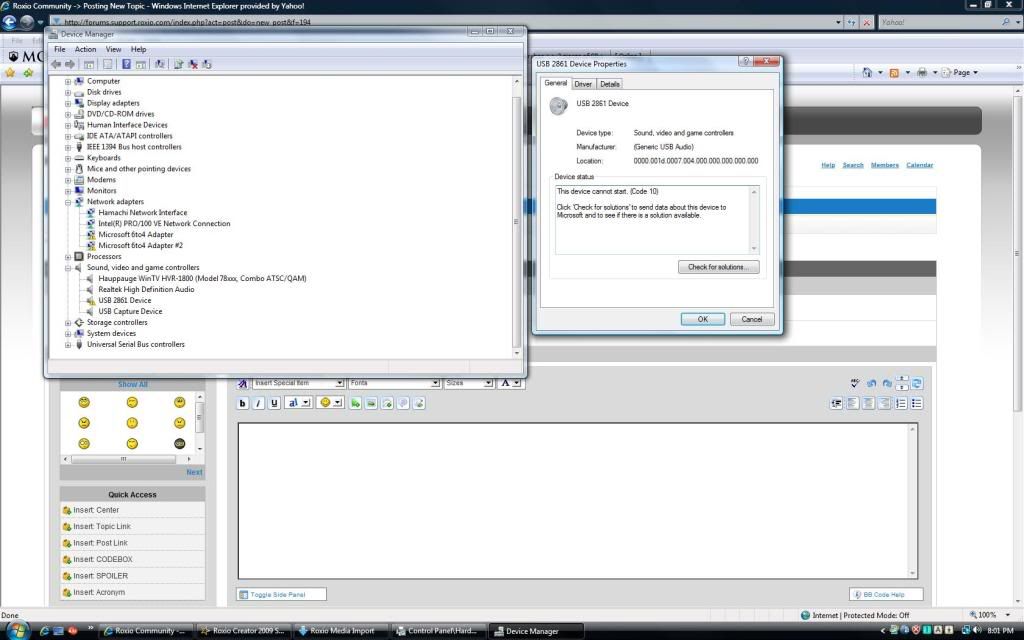
Task: Click the undo icon in forum editor
Action: [871, 383]
